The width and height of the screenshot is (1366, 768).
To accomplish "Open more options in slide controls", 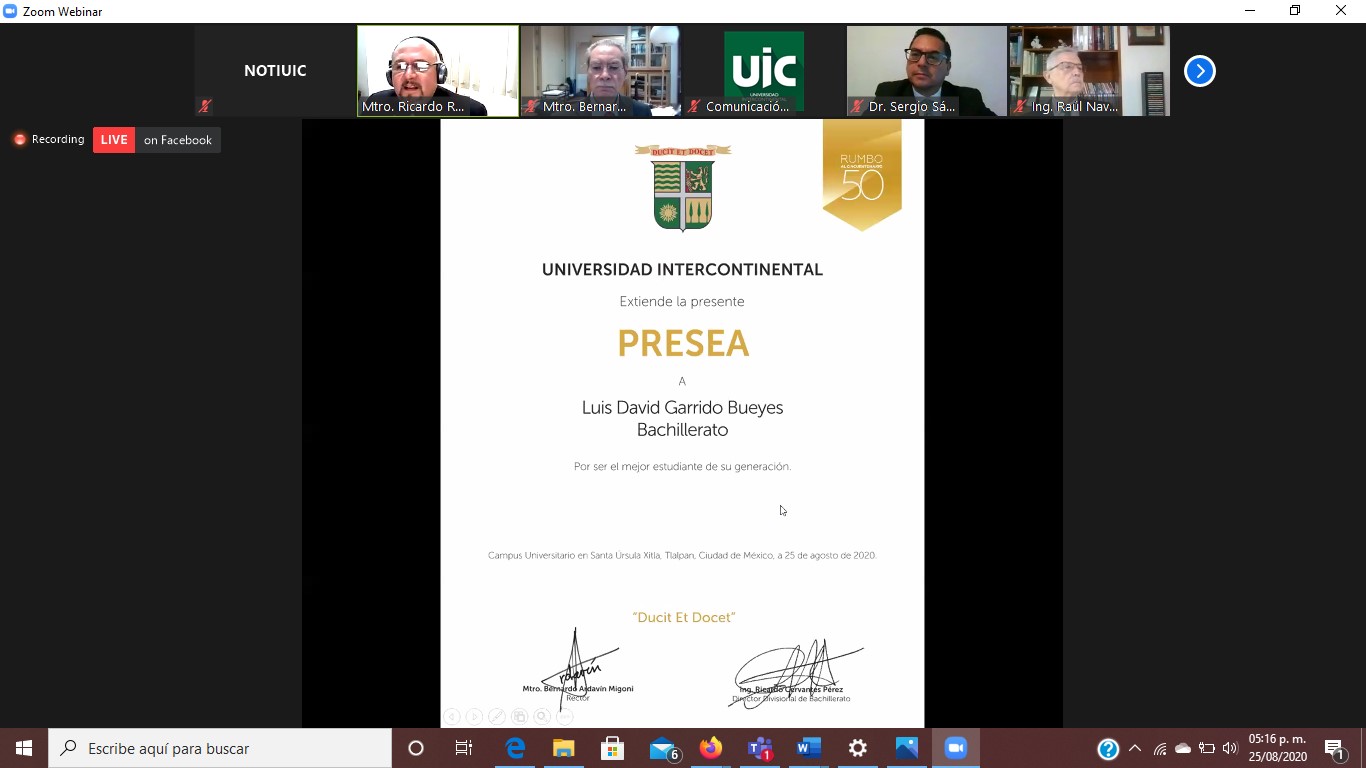I will coord(564,716).
